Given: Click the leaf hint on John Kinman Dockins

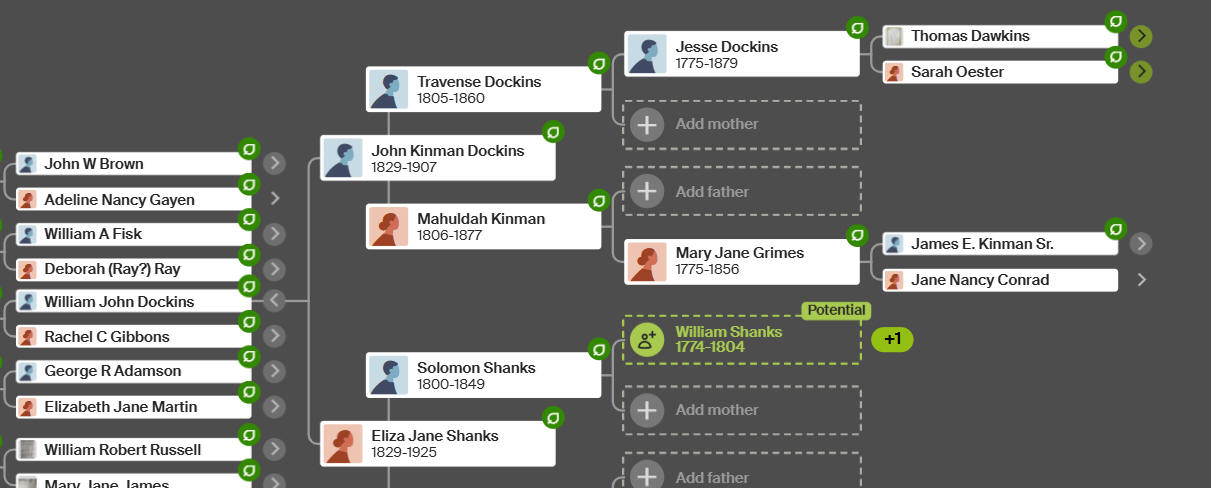Looking at the screenshot, I should [553, 132].
